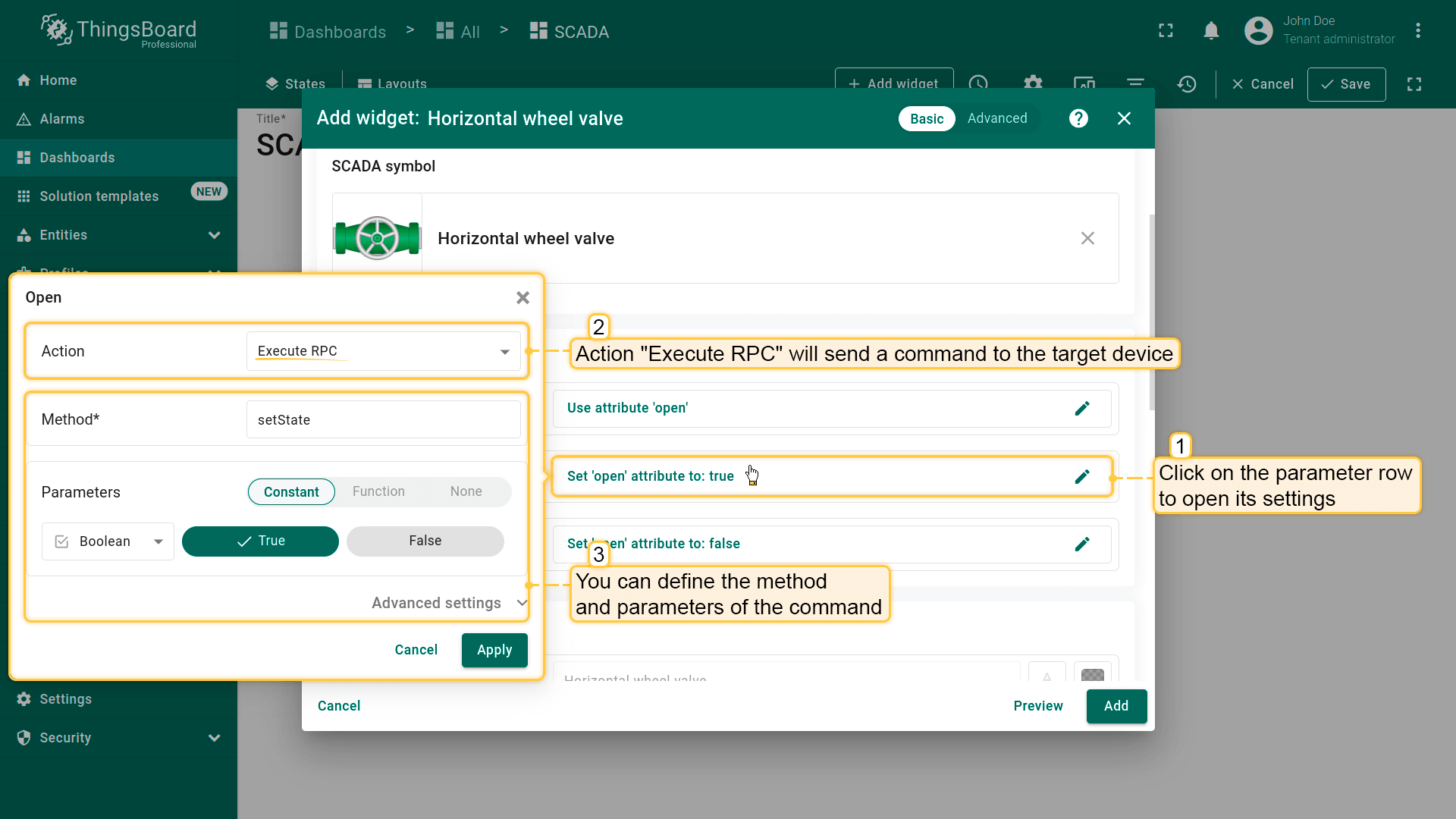Edit 'Set open attribute to: false' pencil
The height and width of the screenshot is (819, 1456).
1082,544
